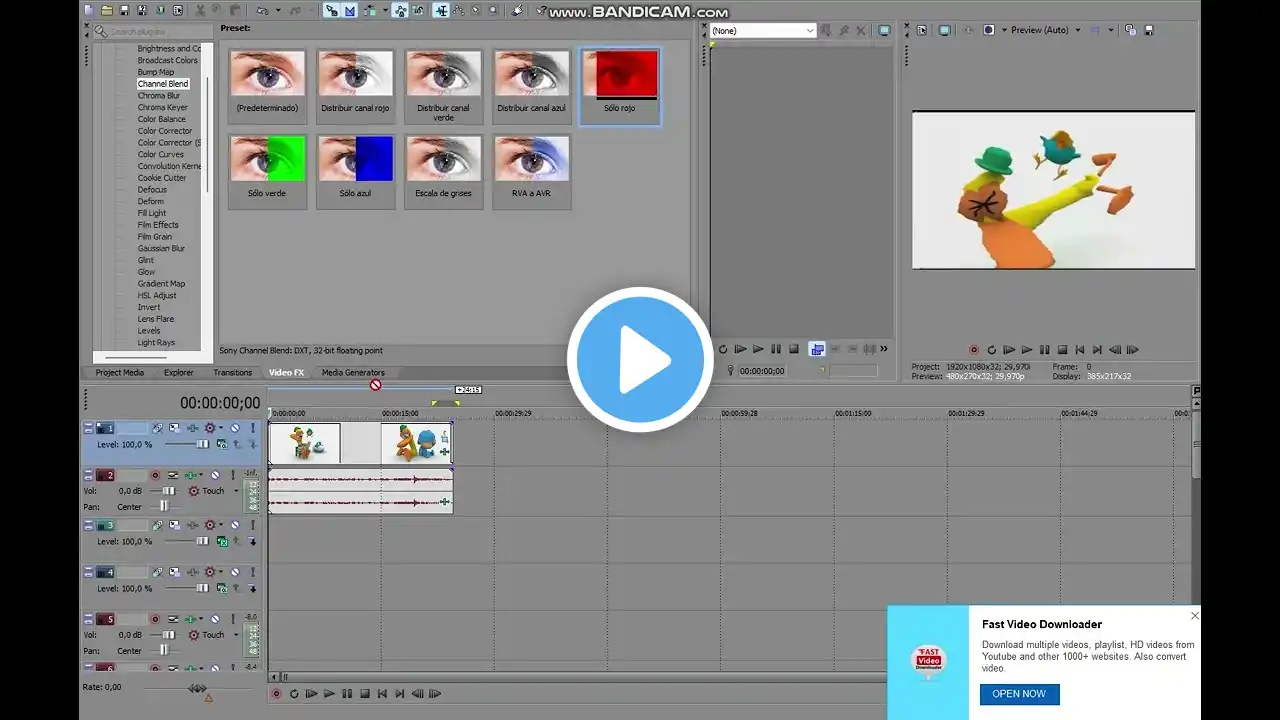Arm audio track 2 for recording
Viewport: 1280px width, 720px height.
[155, 475]
